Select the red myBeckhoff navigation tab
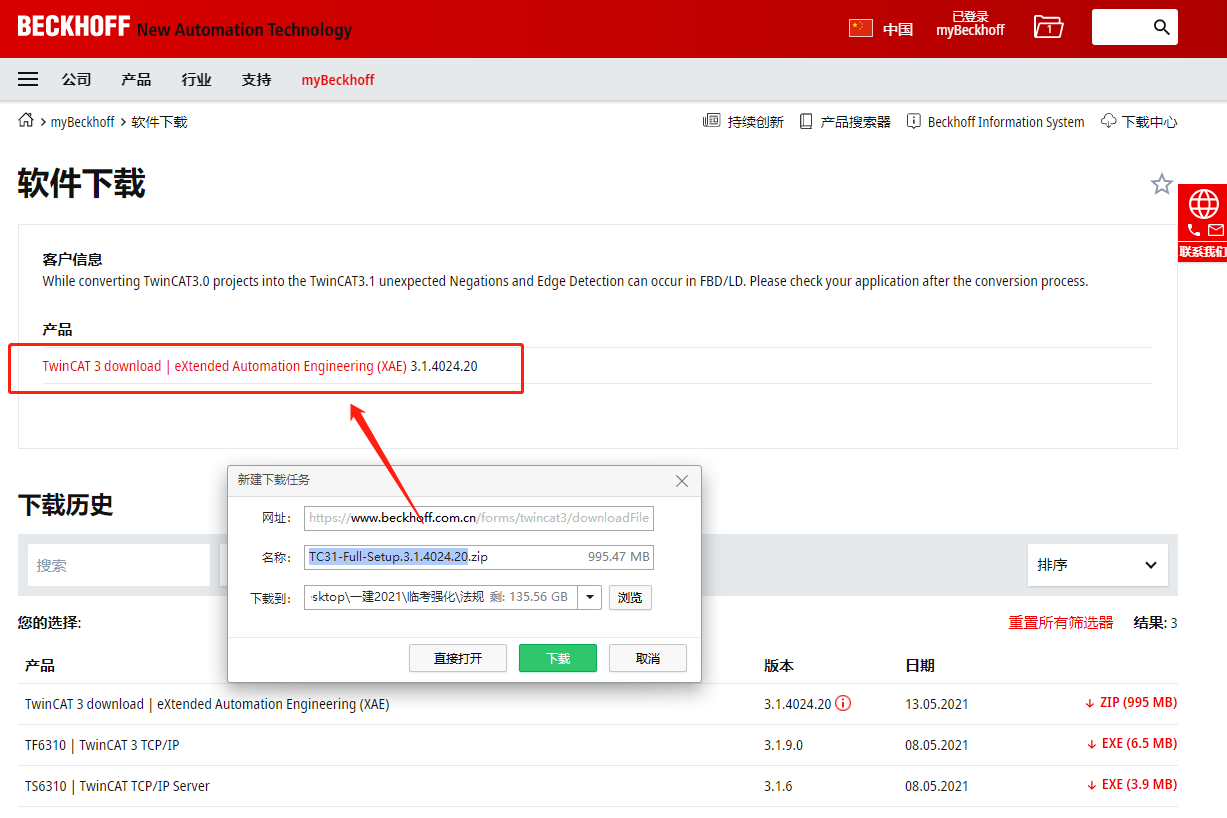The width and height of the screenshot is (1227, 818). click(338, 79)
